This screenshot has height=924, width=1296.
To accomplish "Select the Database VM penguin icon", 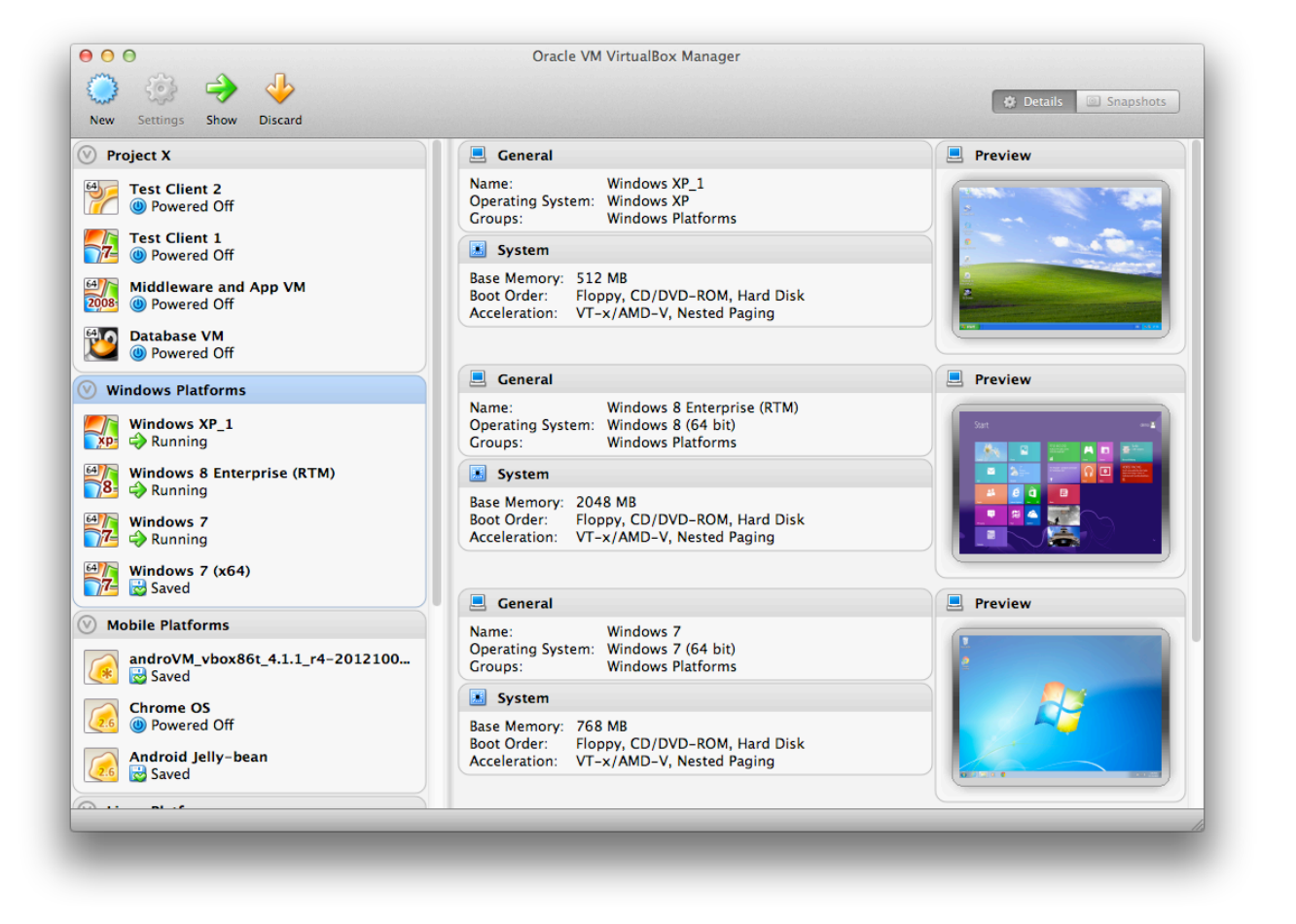I will point(101,344).
